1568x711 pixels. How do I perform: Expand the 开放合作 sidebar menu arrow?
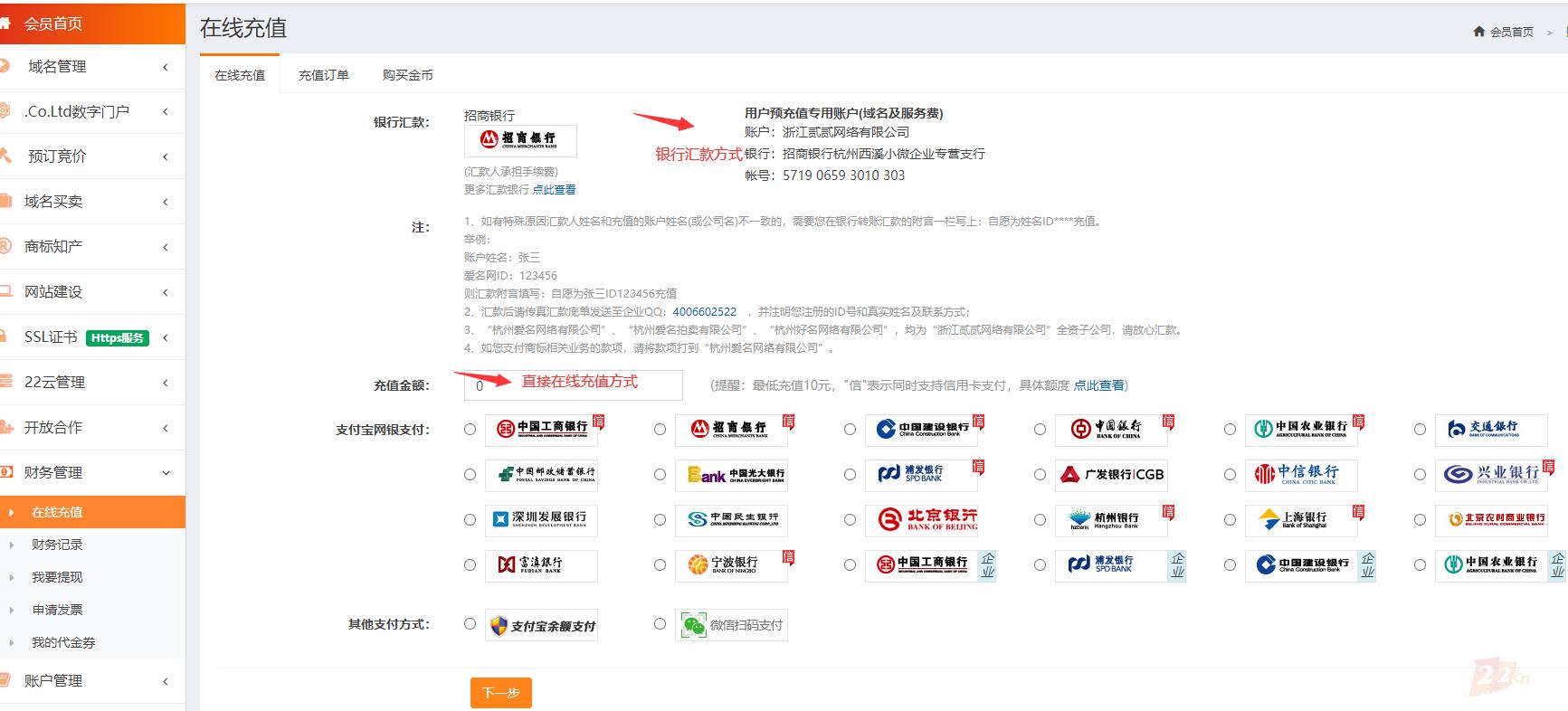pyautogui.click(x=166, y=428)
